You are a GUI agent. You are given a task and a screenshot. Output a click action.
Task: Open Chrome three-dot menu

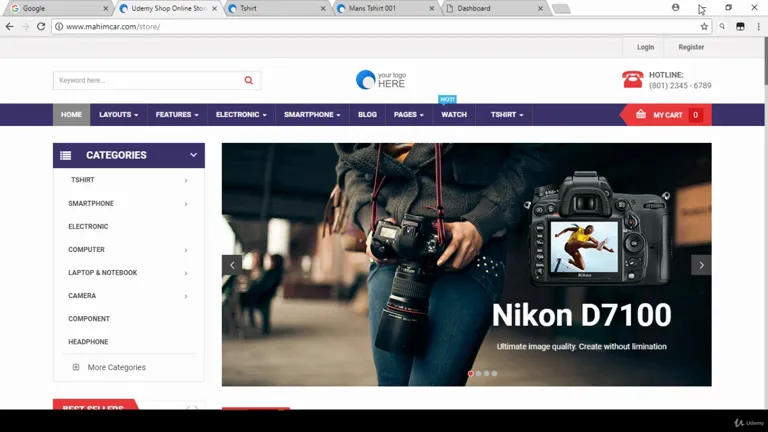[x=758, y=26]
